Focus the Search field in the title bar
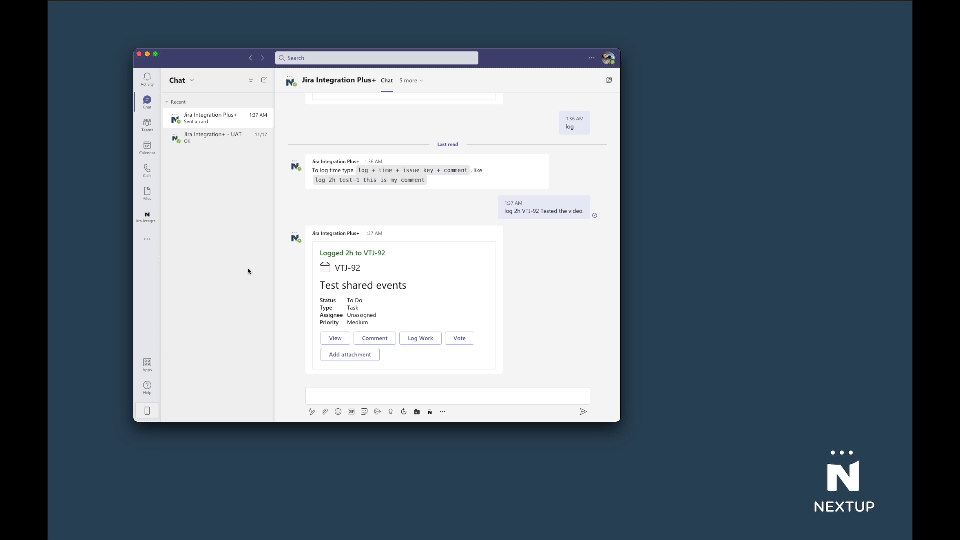 coord(377,58)
